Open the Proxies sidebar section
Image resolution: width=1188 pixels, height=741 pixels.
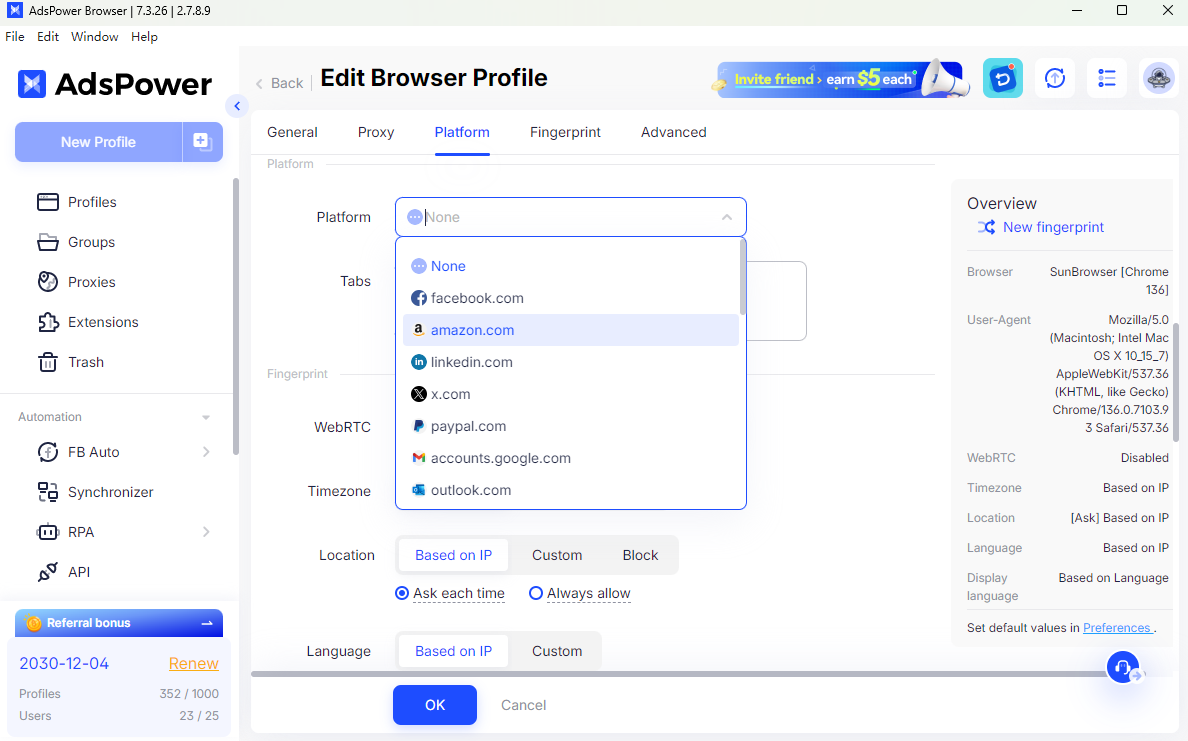[91, 282]
